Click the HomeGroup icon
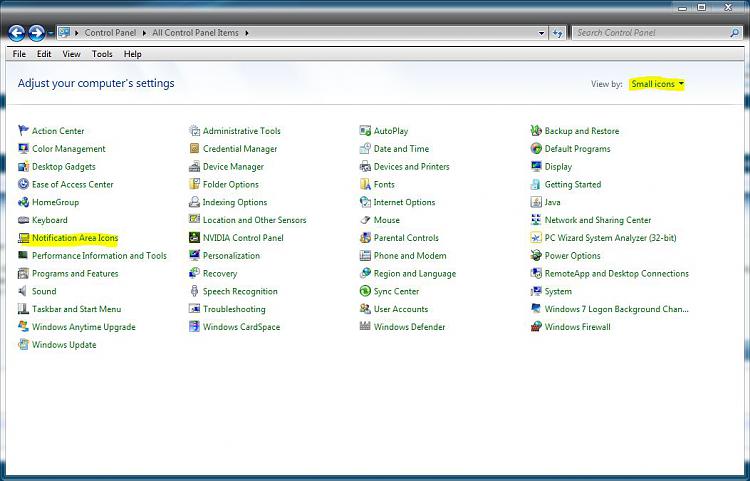 click(x=23, y=202)
